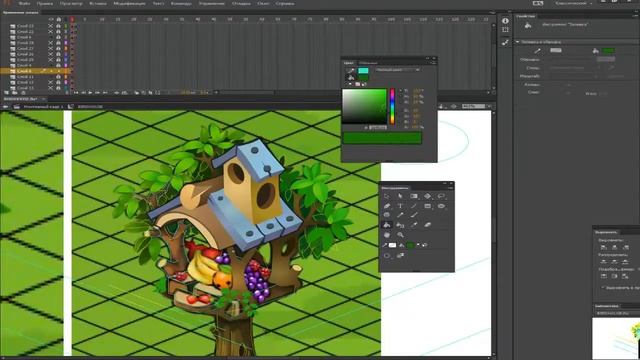Click the Монтажный кадр 1 scene link

44,107
